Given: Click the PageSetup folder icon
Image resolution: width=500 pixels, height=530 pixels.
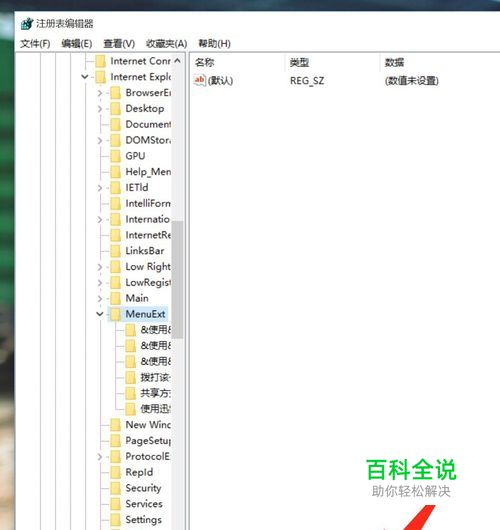Looking at the screenshot, I should tap(116, 441).
